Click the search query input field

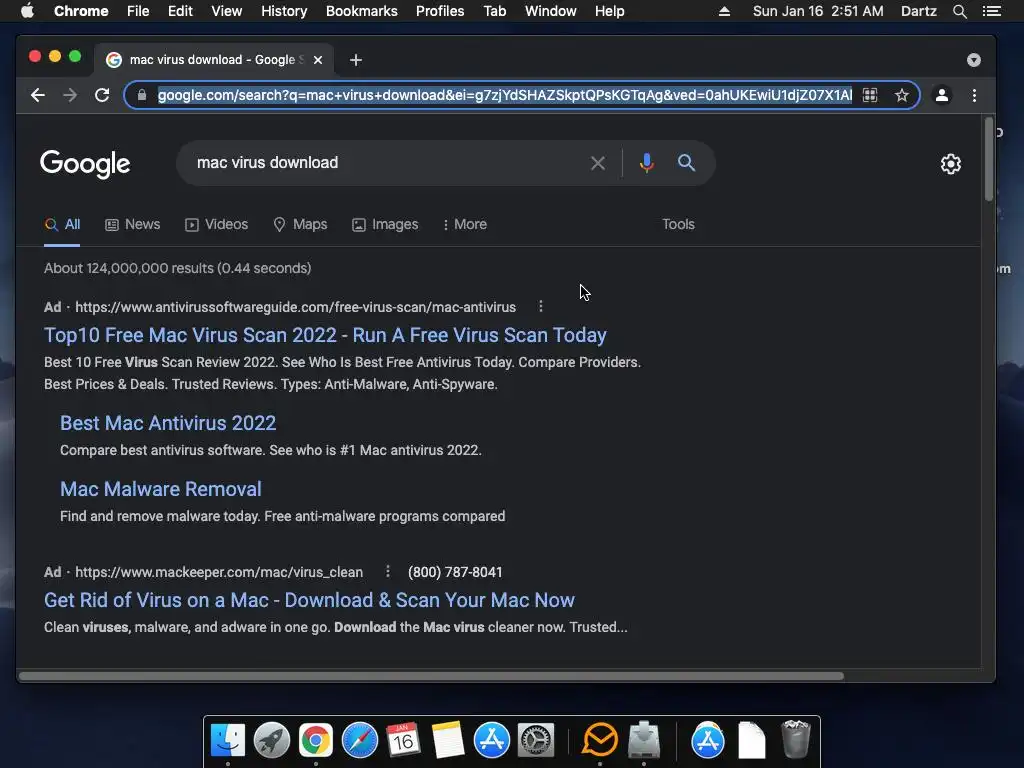tap(385, 163)
